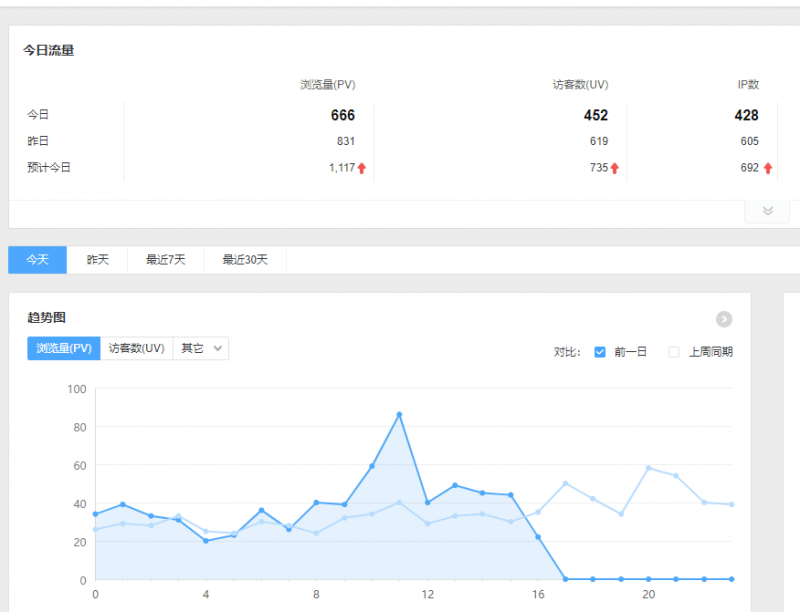This screenshot has height=612, width=800.
Task: Click today's PV value 666
Action: coord(342,115)
